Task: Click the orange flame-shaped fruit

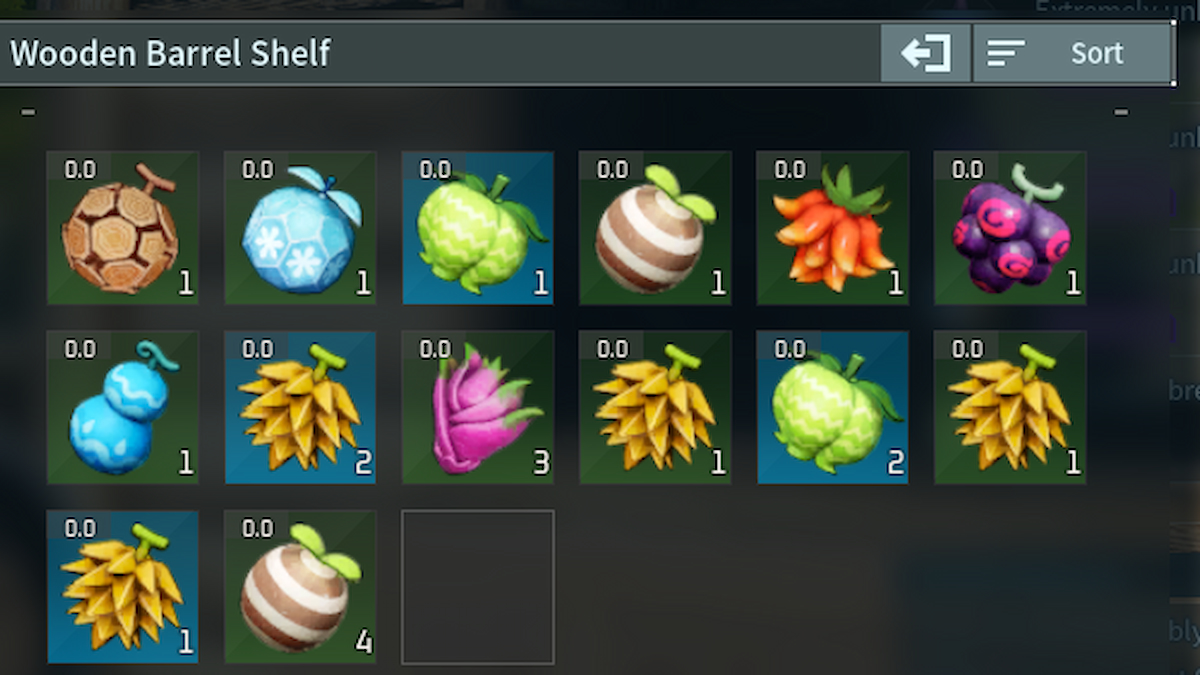Action: 832,227
